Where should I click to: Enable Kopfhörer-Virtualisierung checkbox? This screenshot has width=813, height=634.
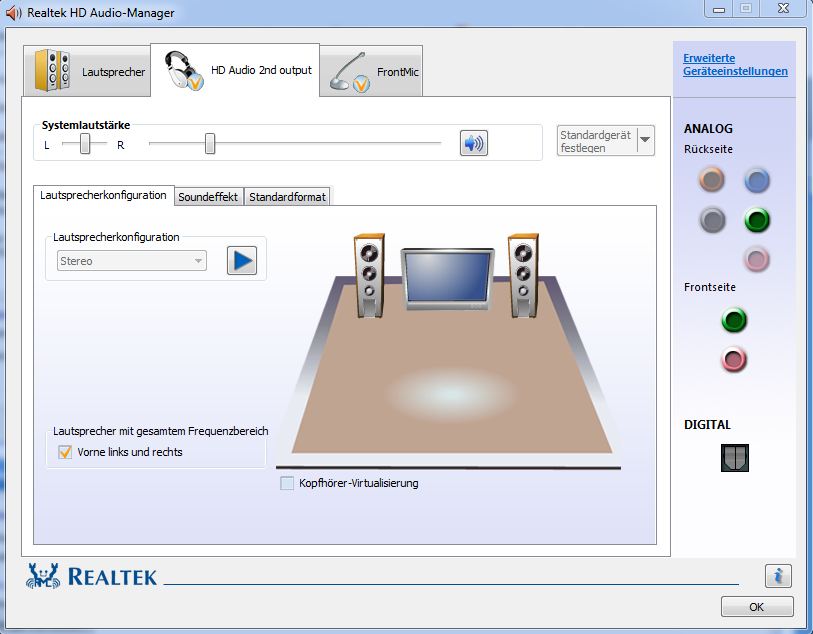coord(287,483)
